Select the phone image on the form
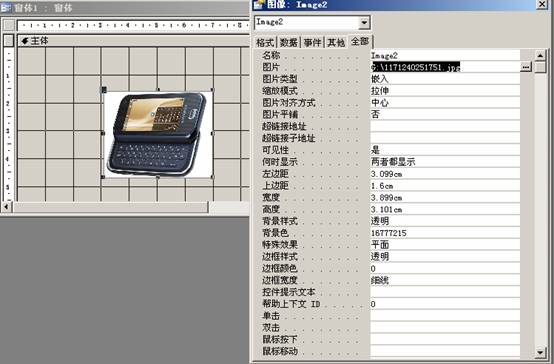Image resolution: width=554 pixels, height=364 pixels. coord(158,134)
